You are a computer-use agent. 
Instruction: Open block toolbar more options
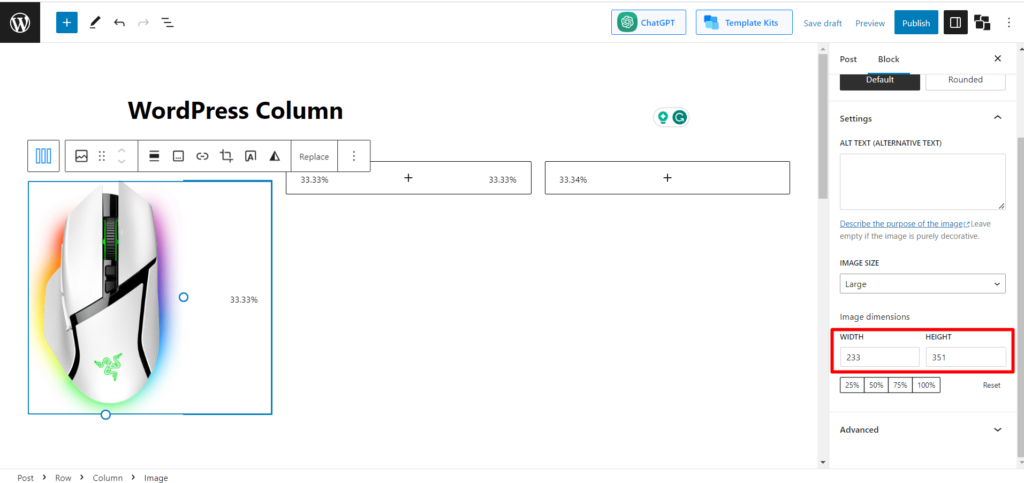point(354,156)
